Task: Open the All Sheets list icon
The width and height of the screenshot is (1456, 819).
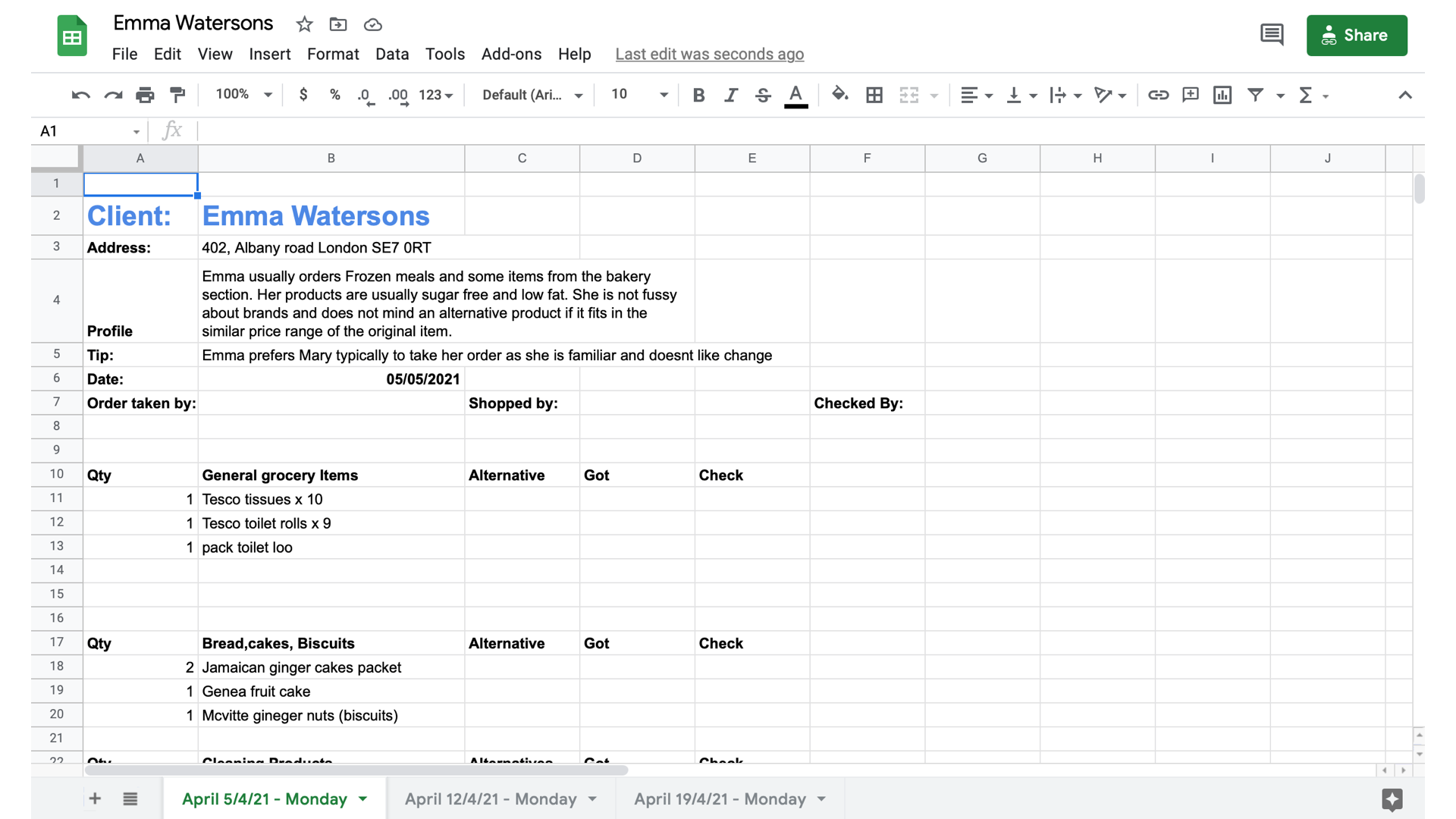Action: [130, 799]
